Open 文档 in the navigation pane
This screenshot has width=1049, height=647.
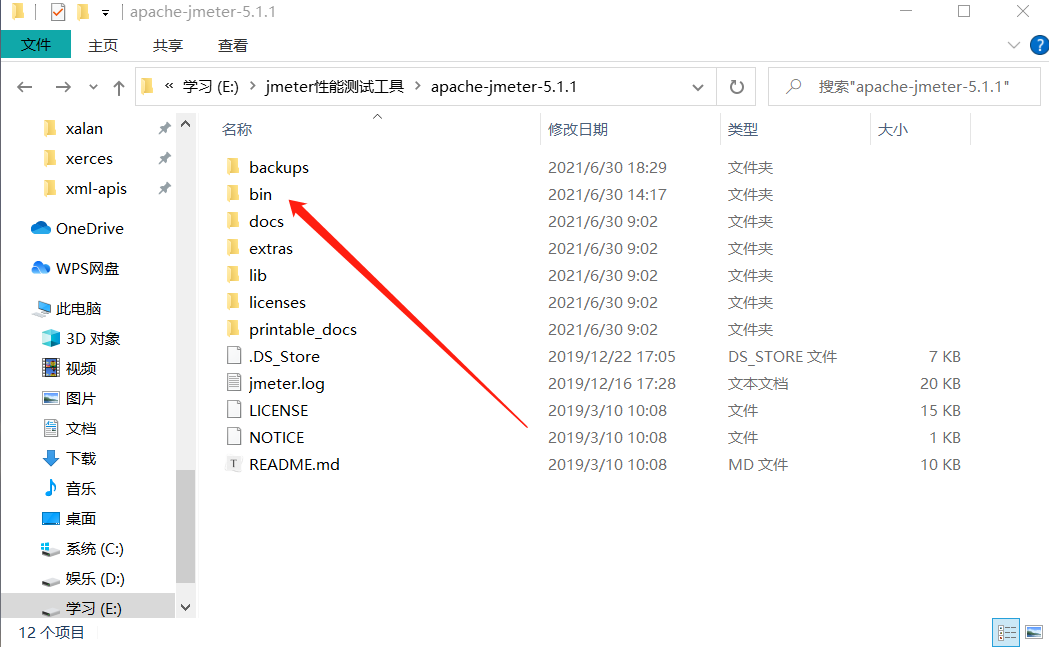tap(81, 428)
